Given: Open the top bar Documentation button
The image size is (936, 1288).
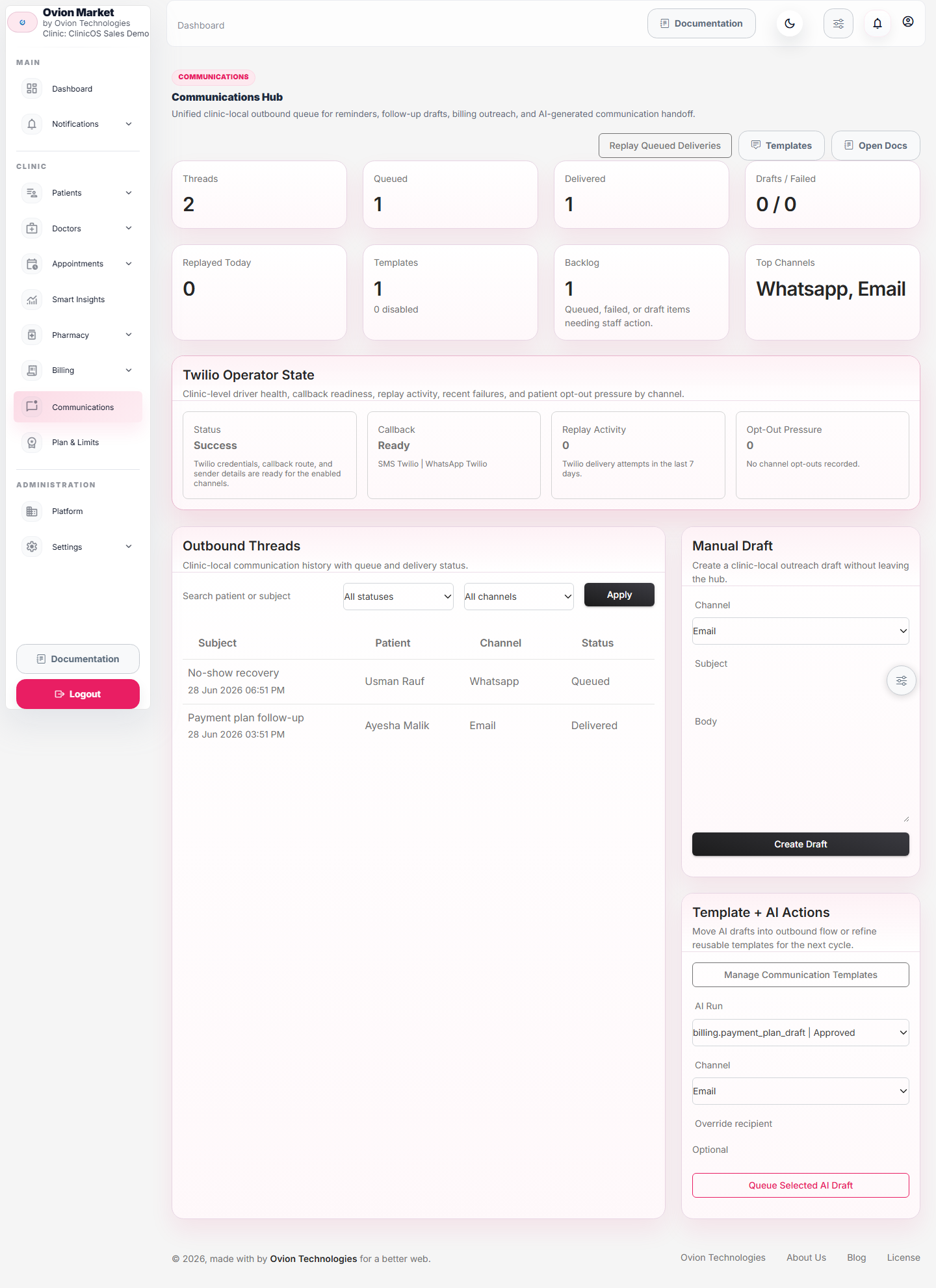Looking at the screenshot, I should pos(701,23).
